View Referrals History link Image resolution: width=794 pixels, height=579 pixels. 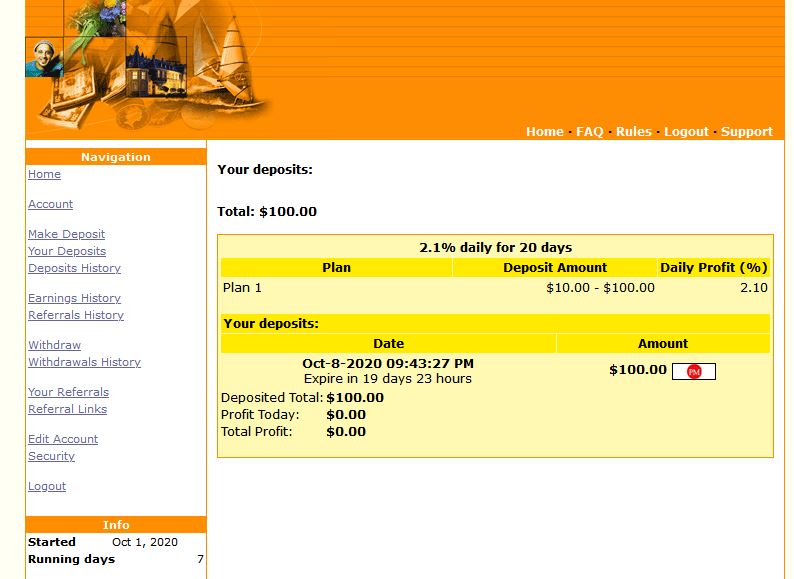point(76,315)
